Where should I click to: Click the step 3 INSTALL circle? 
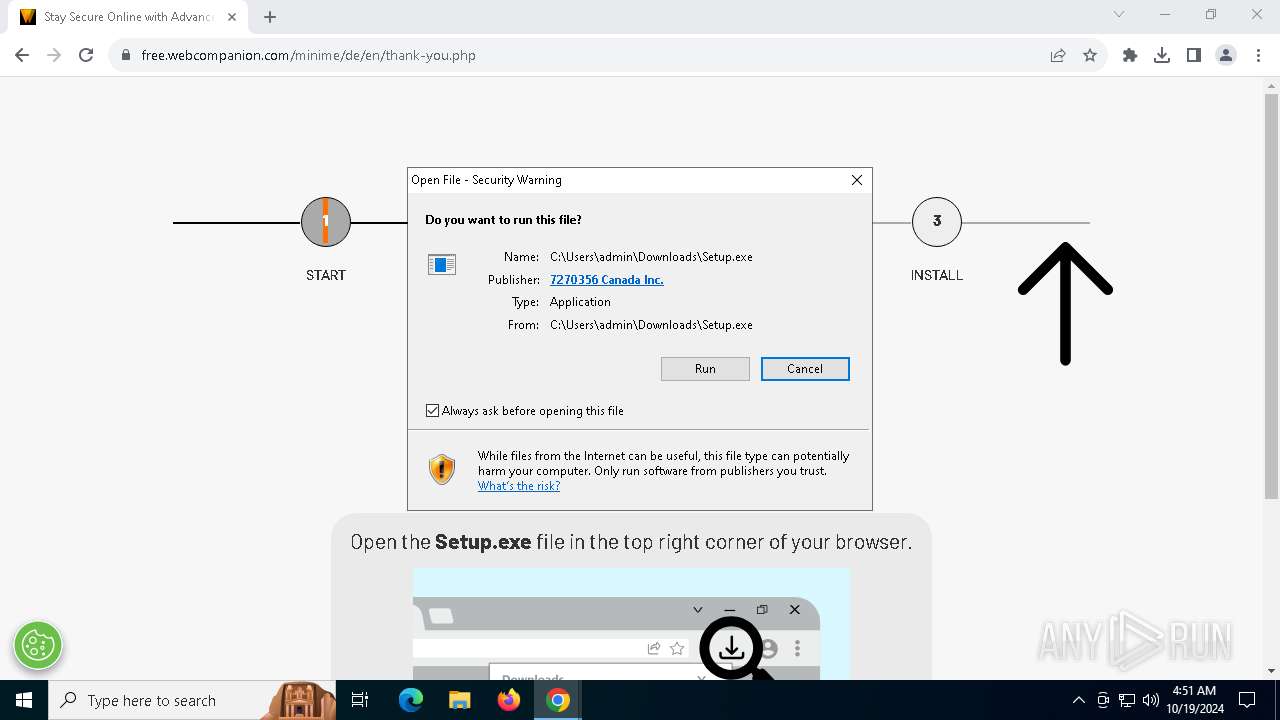click(x=937, y=222)
